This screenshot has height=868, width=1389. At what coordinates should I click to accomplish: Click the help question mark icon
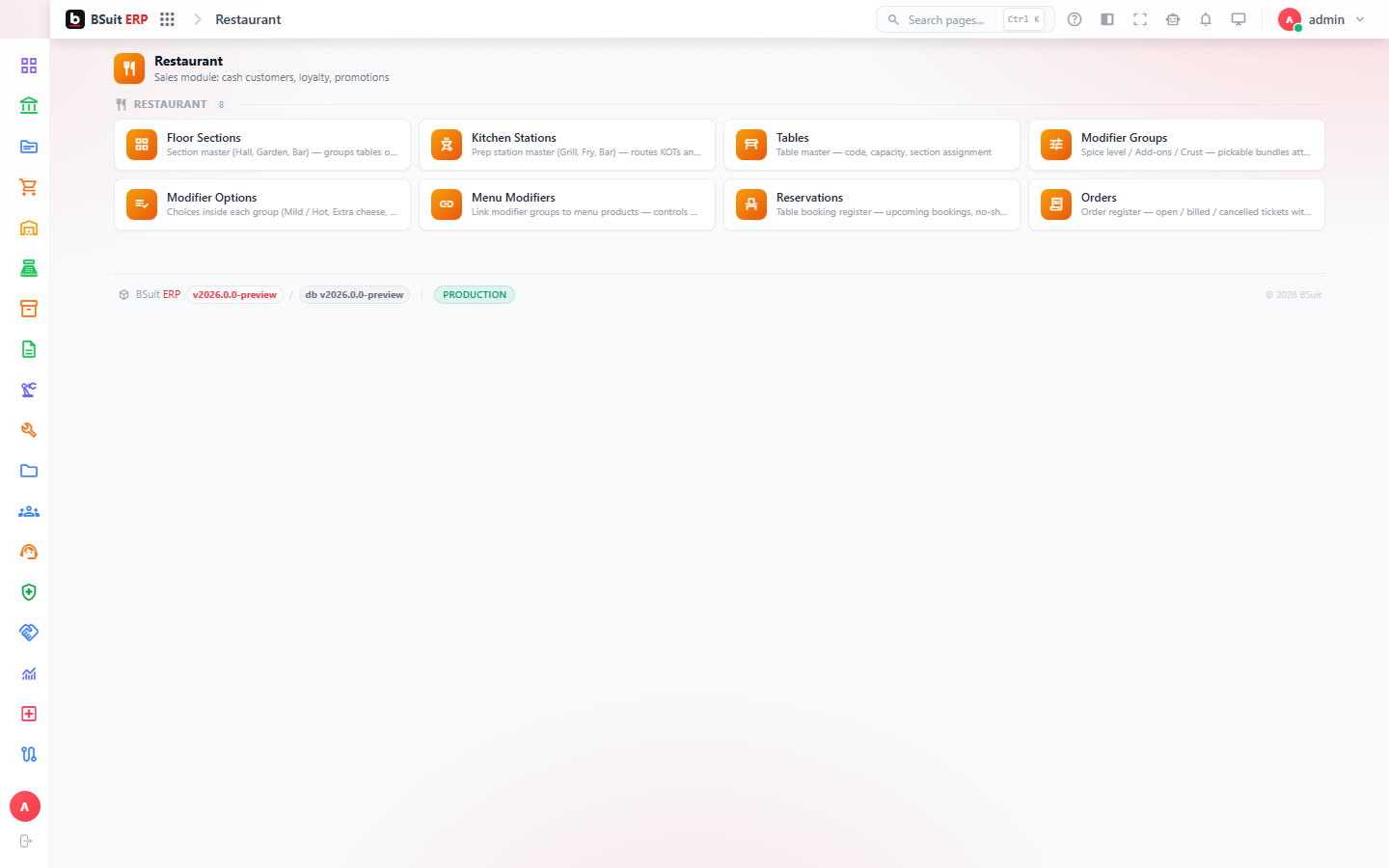(1075, 19)
